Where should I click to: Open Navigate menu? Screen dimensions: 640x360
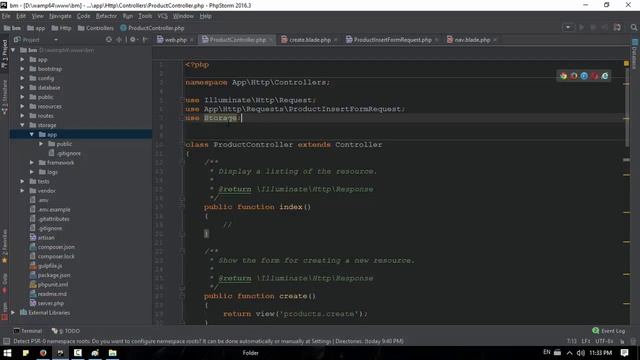[60, 16]
